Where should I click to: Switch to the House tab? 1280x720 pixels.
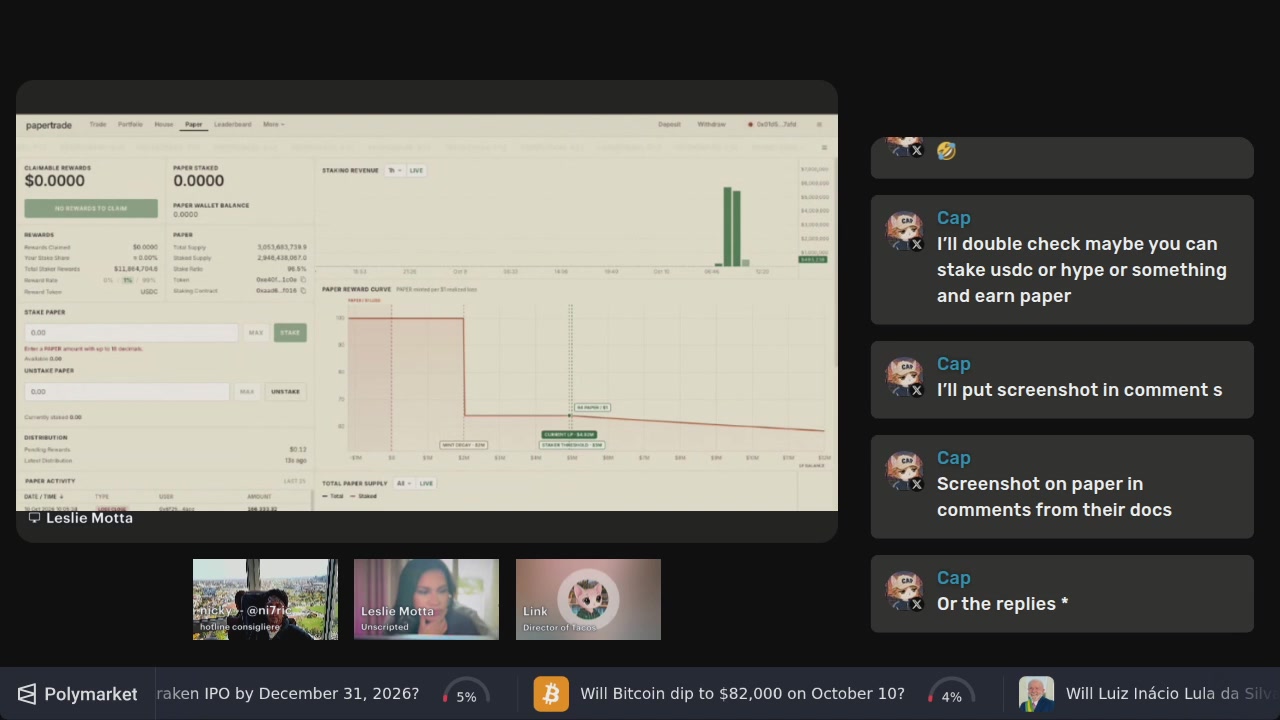pyautogui.click(x=163, y=125)
